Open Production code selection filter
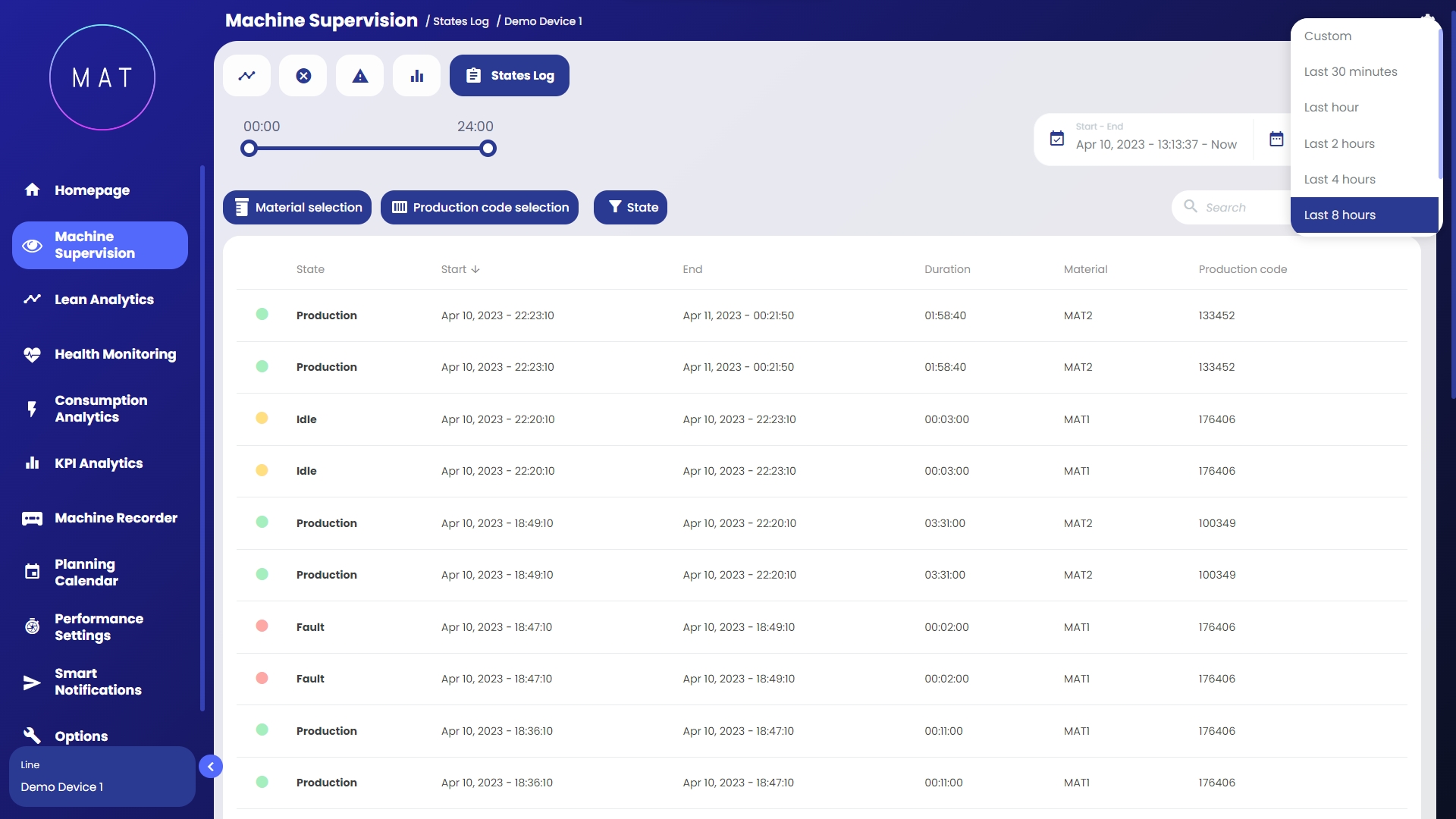The height and width of the screenshot is (819, 1456). click(x=479, y=207)
